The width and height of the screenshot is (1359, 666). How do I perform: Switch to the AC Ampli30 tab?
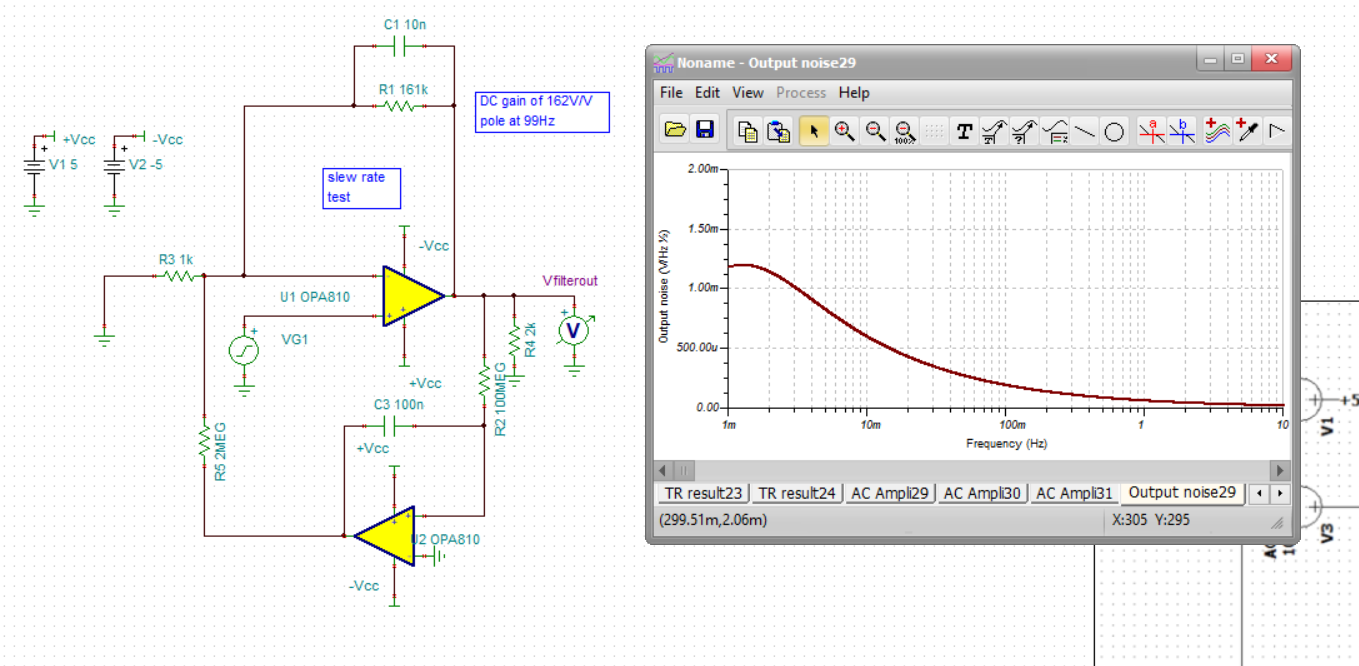[x=981, y=493]
